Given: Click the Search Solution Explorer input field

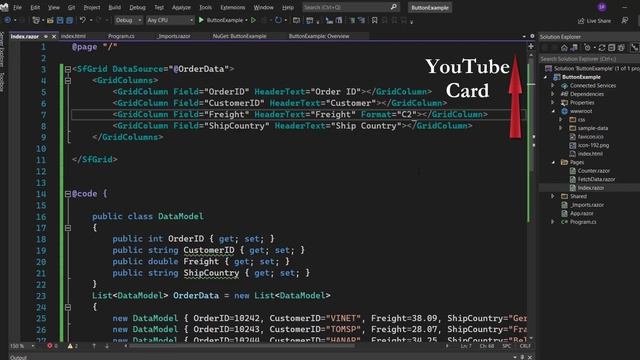Looking at the screenshot, I should 588,59.
